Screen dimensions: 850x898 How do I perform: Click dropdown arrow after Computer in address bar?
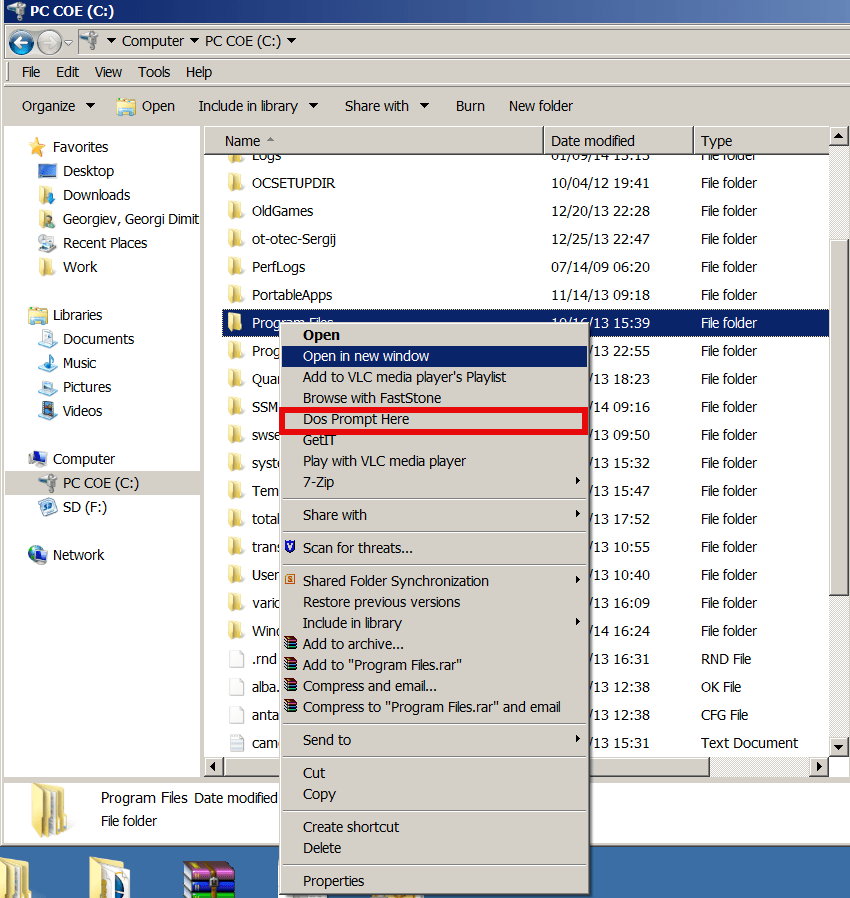tap(194, 41)
